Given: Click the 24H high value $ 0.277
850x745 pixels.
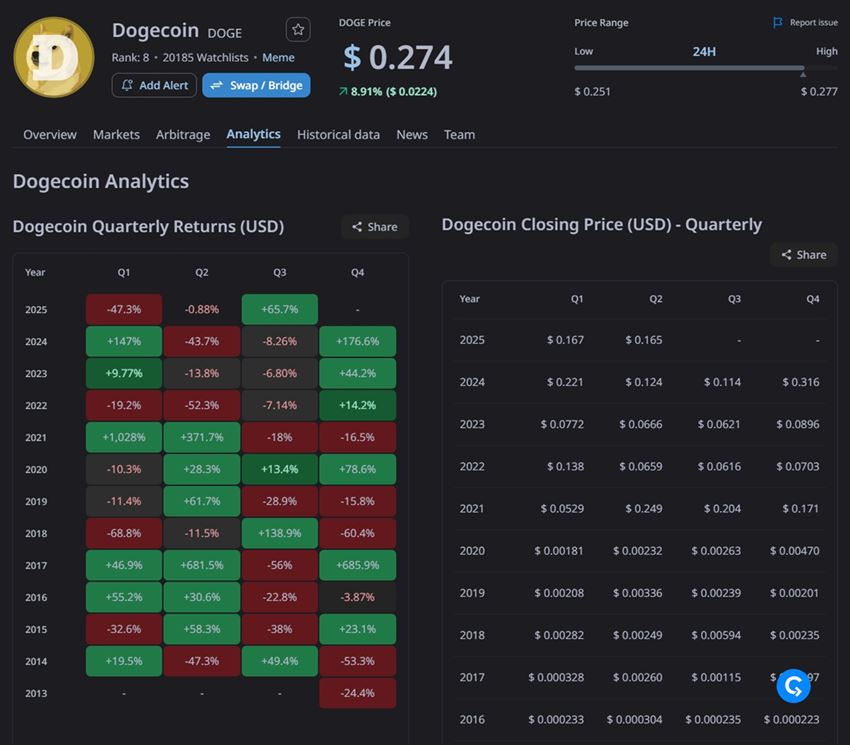Looking at the screenshot, I should [819, 92].
